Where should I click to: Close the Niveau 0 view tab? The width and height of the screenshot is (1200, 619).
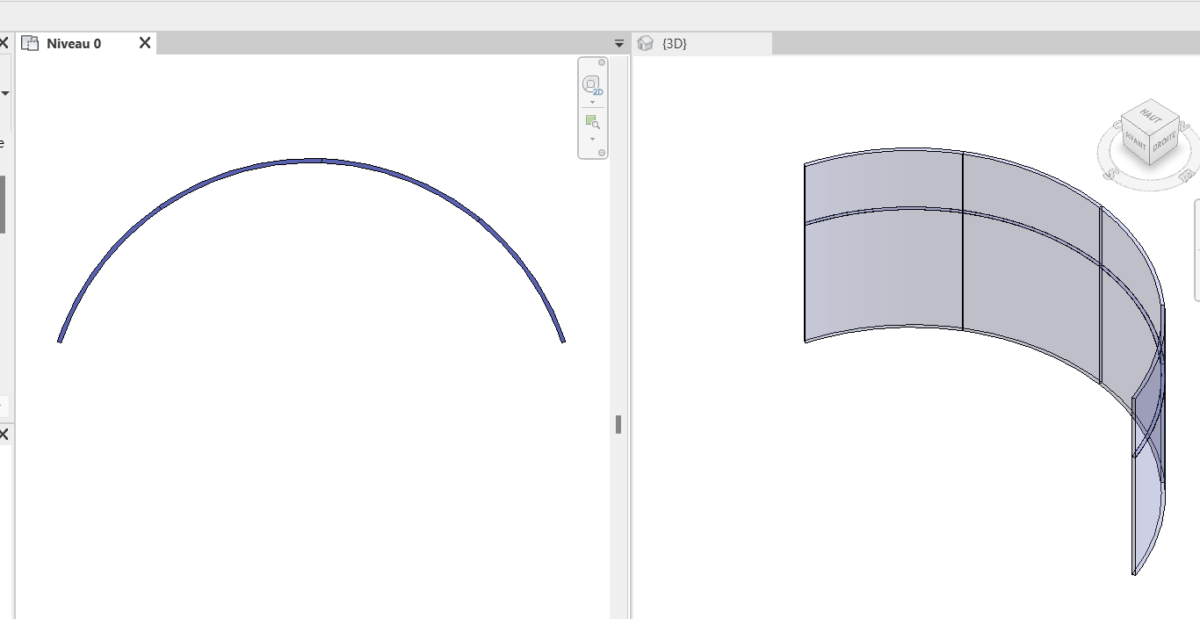[143, 43]
